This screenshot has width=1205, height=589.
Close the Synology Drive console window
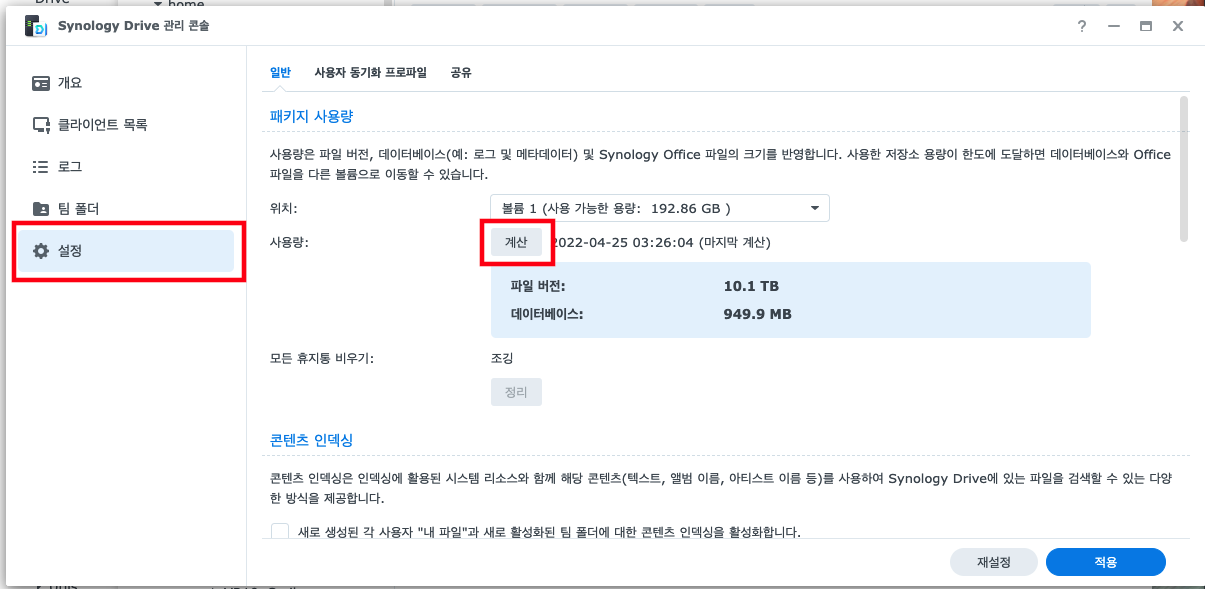(x=1178, y=27)
